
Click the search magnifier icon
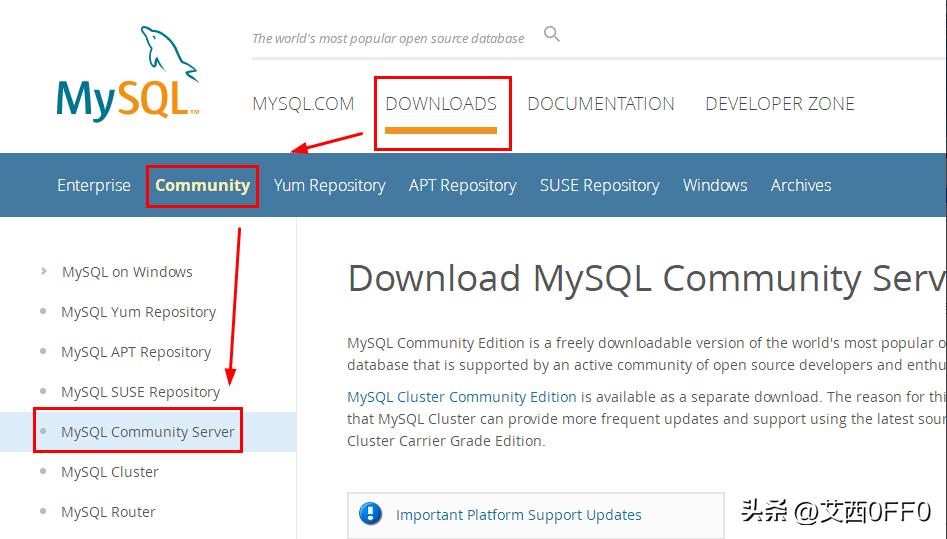click(551, 34)
